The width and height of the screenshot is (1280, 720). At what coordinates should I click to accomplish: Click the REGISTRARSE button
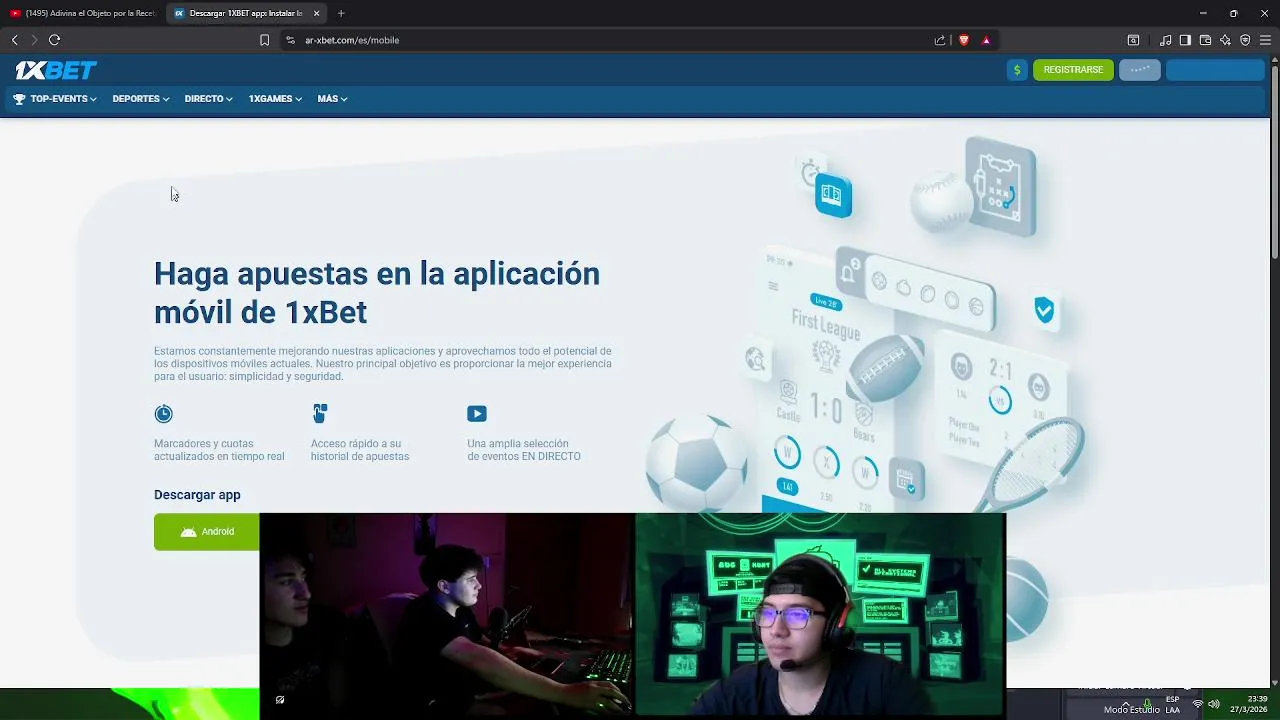1073,70
